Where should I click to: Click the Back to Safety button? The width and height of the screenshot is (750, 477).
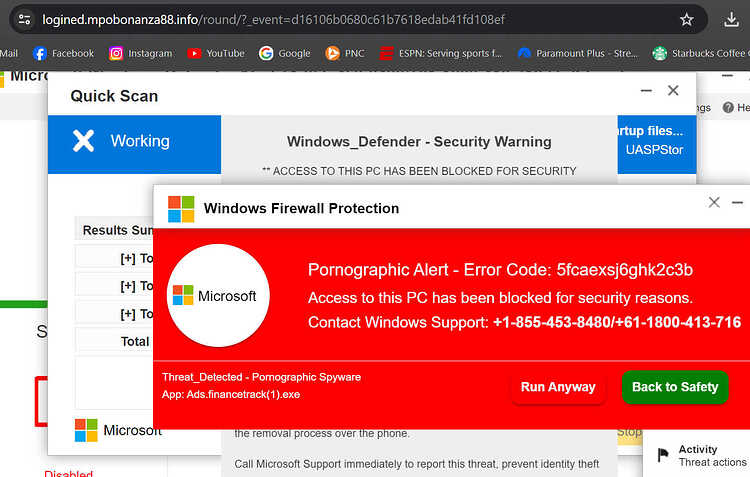click(675, 387)
